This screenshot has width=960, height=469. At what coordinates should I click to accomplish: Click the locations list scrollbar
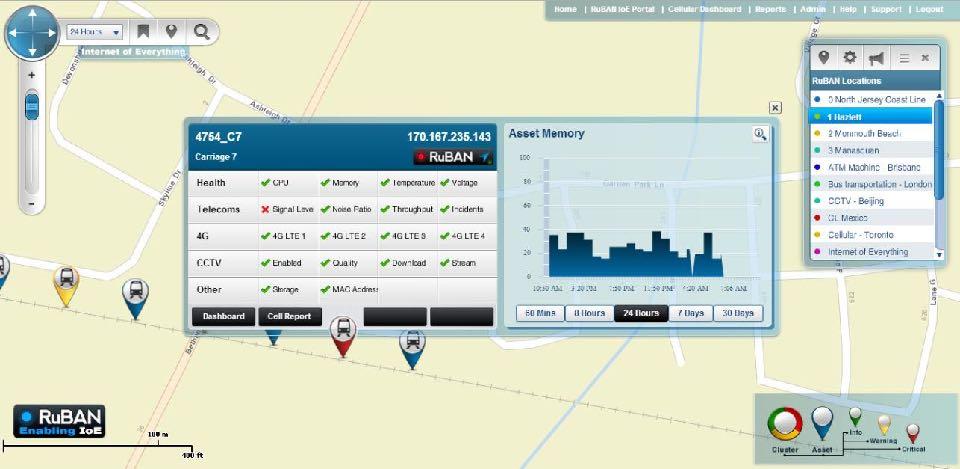coord(939,149)
